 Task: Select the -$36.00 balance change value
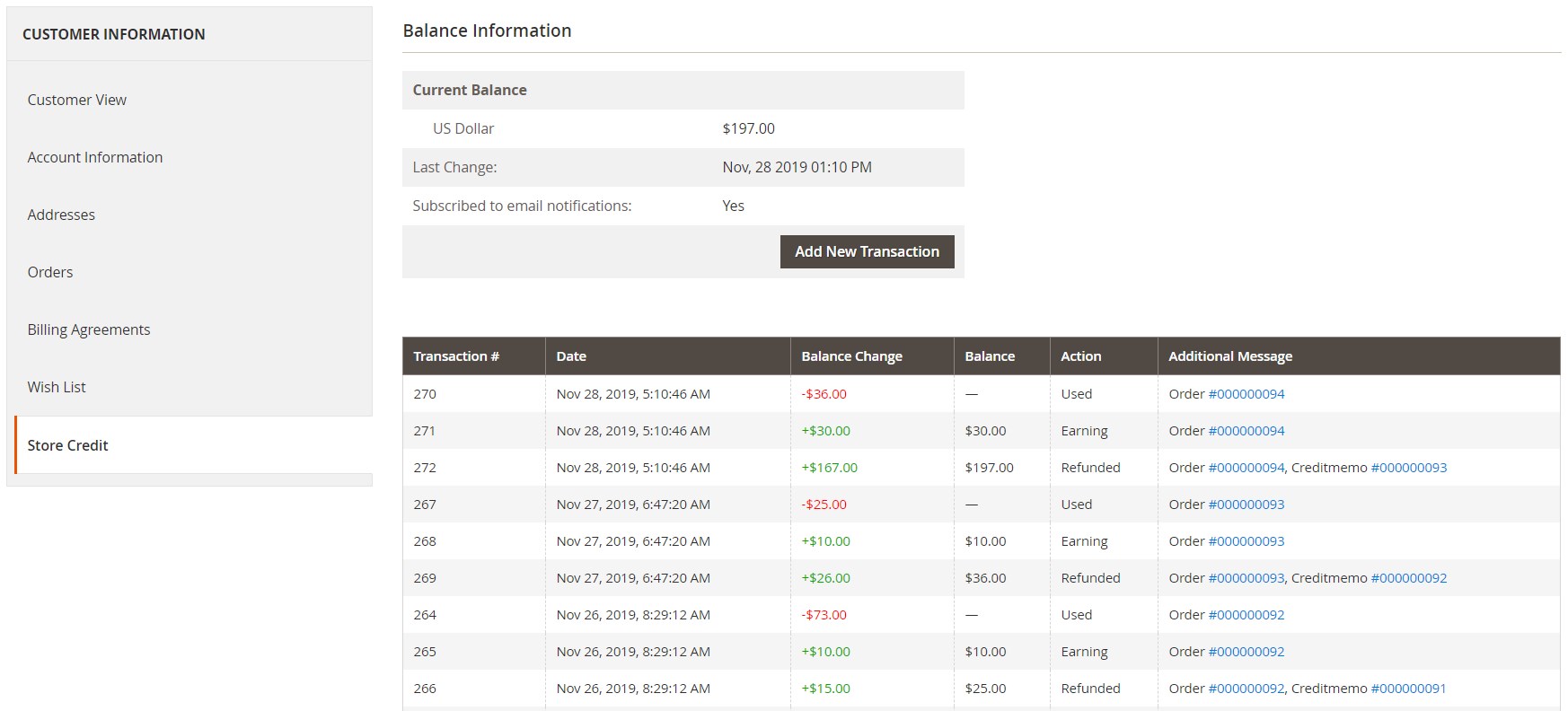(x=824, y=394)
